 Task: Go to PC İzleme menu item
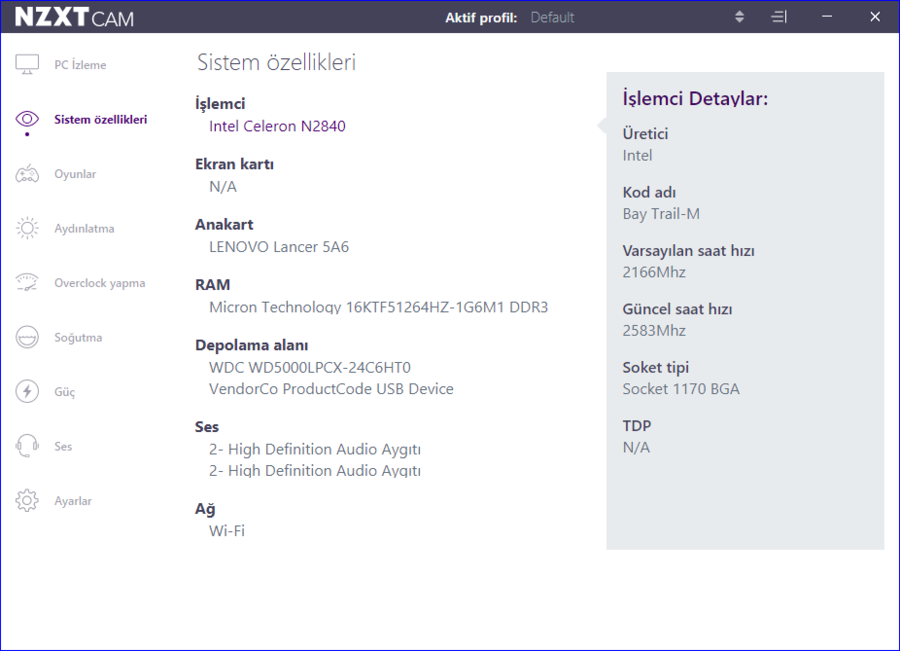coord(80,65)
